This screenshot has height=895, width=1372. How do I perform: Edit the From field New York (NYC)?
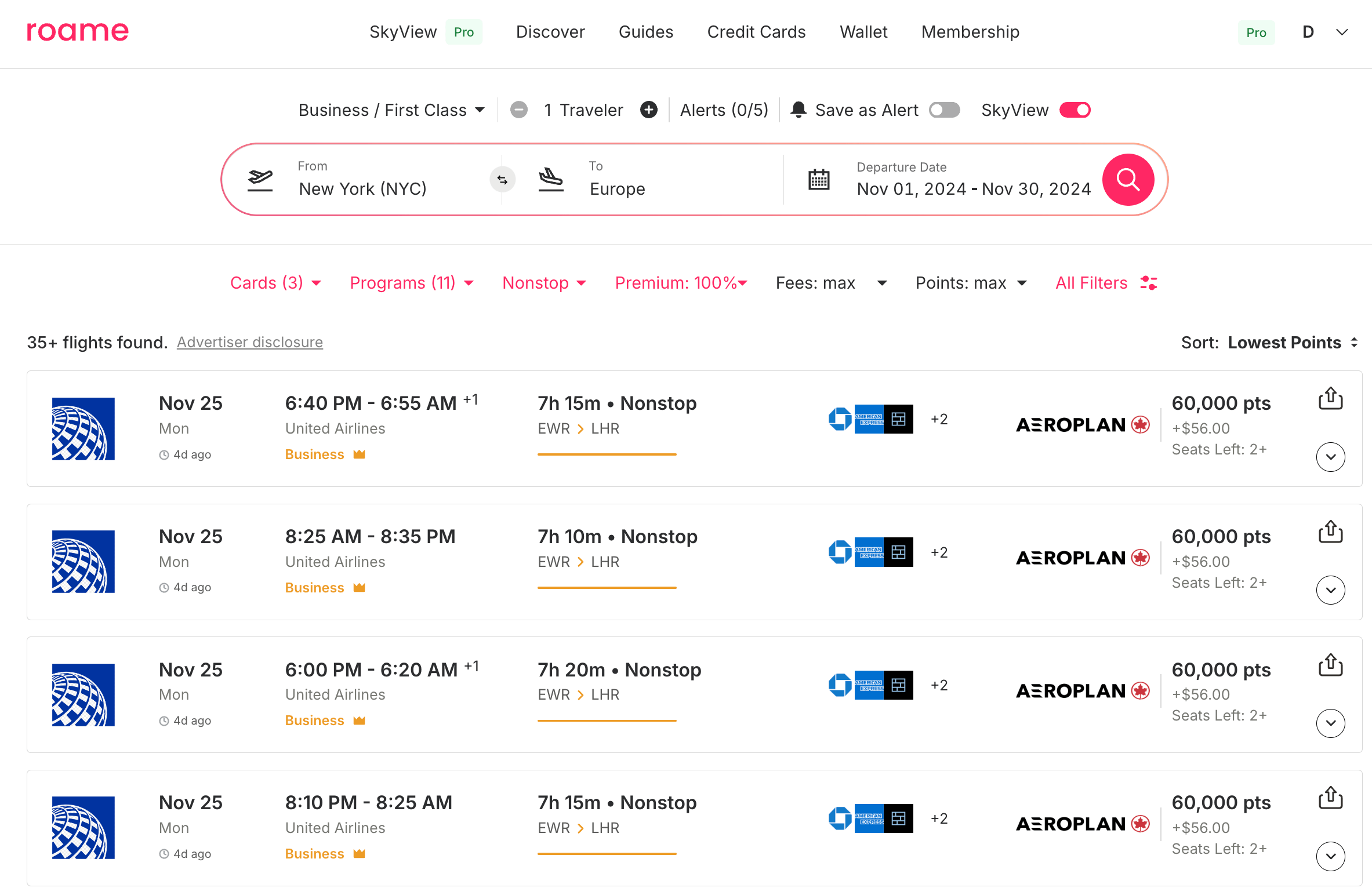362,180
